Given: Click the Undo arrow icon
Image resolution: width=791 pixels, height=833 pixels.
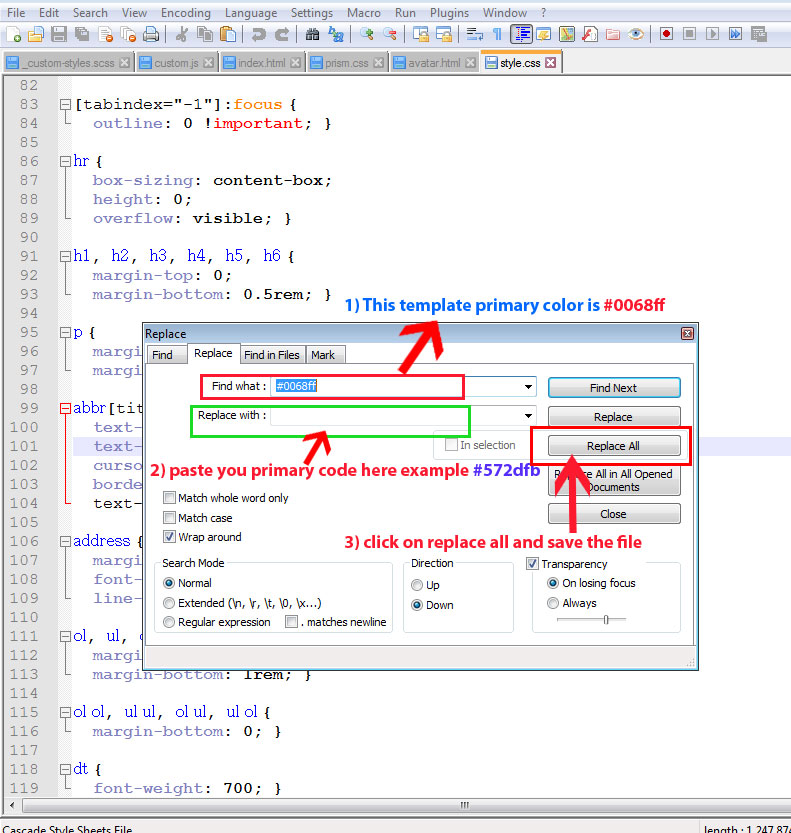Looking at the screenshot, I should click(x=258, y=34).
